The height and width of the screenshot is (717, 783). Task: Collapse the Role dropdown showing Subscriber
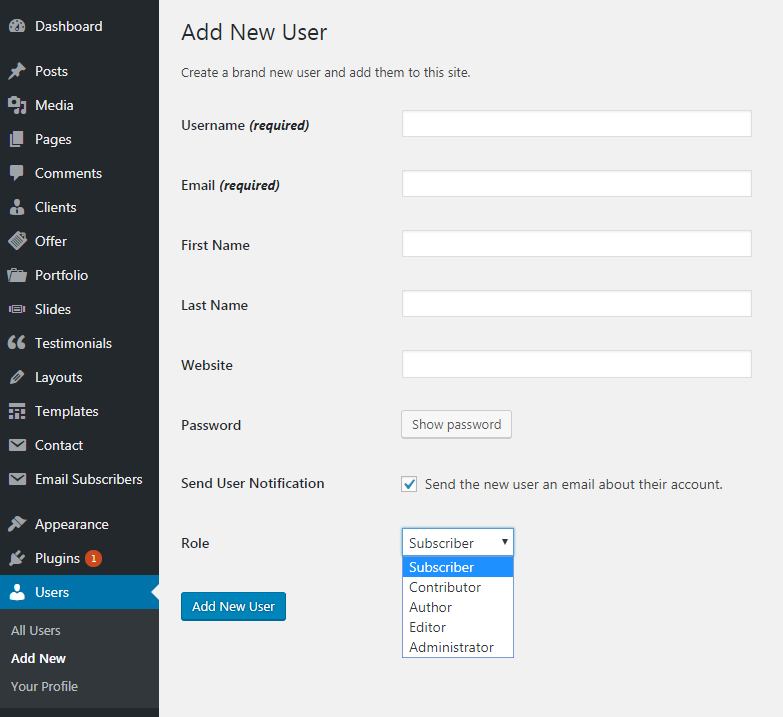[x=457, y=542]
